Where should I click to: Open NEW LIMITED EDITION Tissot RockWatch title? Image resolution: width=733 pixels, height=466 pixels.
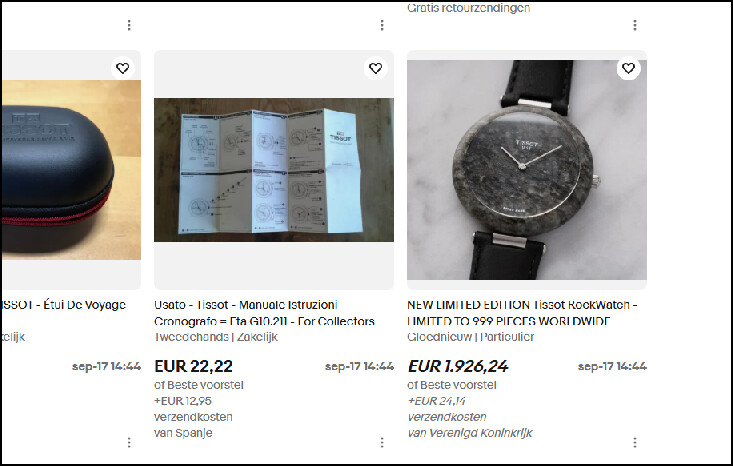pos(522,313)
